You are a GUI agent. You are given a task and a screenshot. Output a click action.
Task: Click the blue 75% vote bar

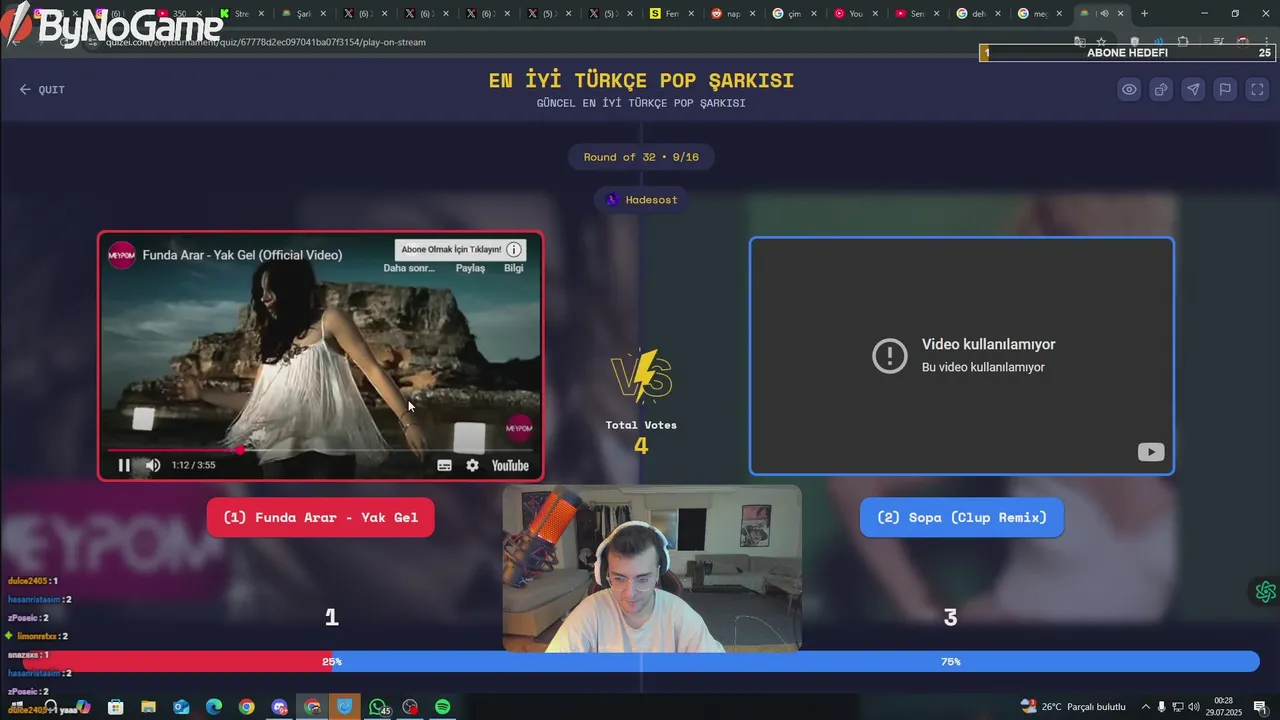point(795,661)
